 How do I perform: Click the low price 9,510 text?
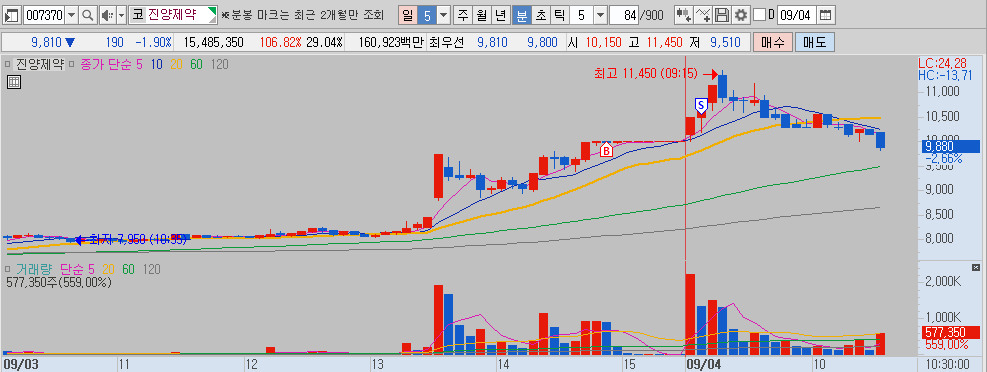tap(725, 43)
